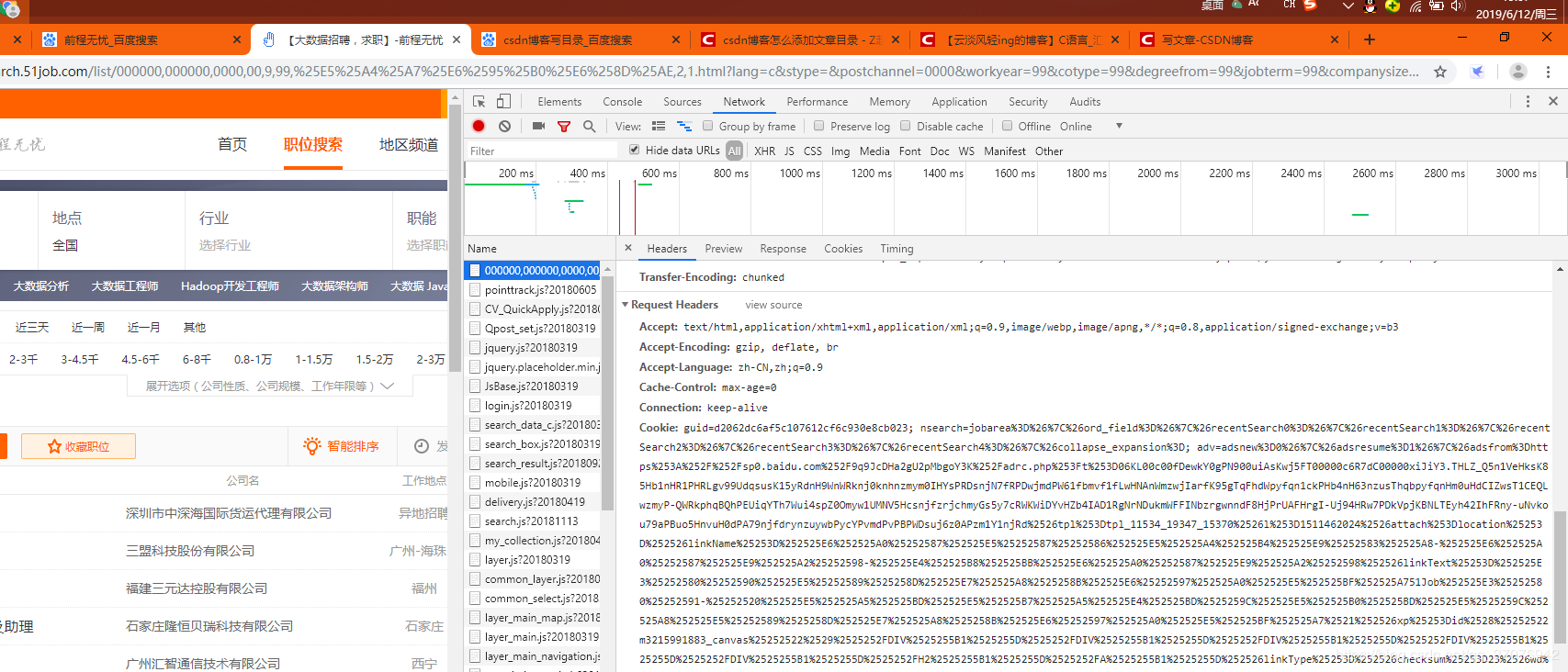1568x672 pixels.
Task: Stop recording network log with the red dot
Action: [x=479, y=126]
